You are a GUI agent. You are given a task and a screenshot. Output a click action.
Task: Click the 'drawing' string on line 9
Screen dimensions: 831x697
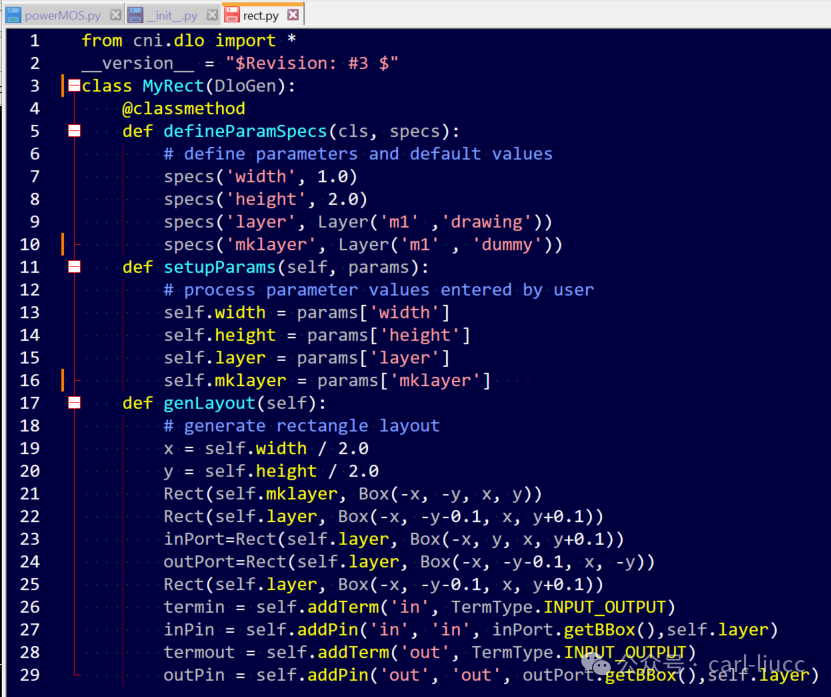point(491,222)
